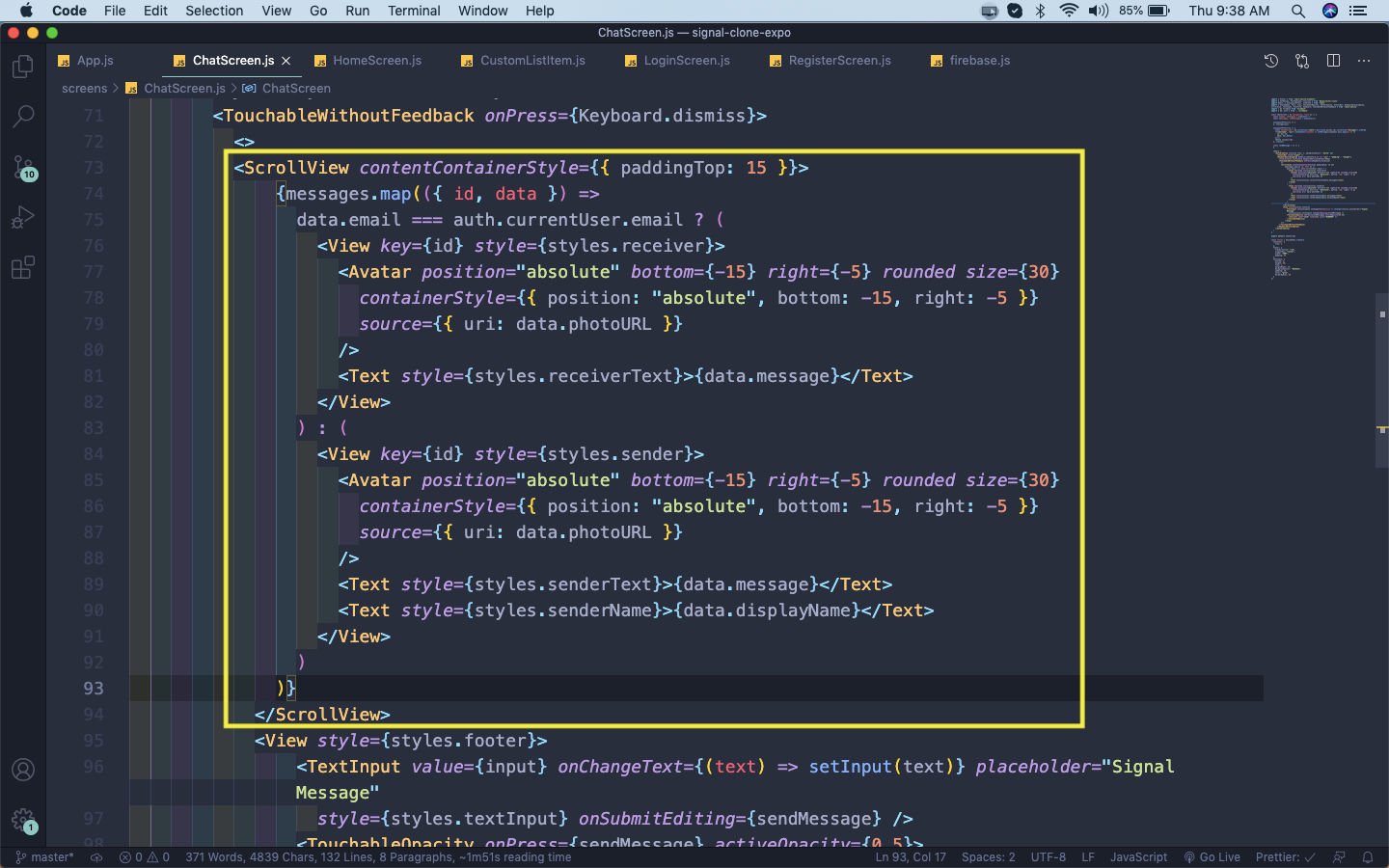The image size is (1389, 868).
Task: Open the Terminal menu
Action: pos(414,11)
